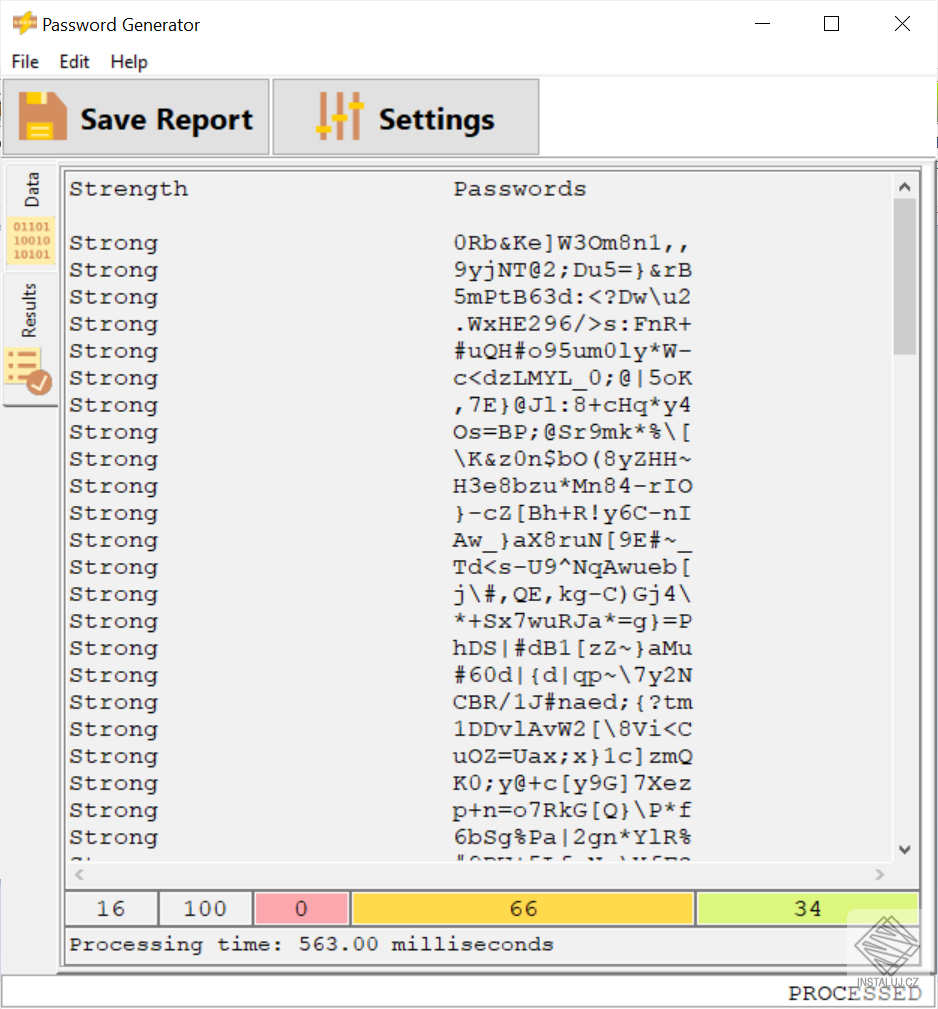Click the Processing time 563.00 milliseconds text
Screen dimensions: 938x1009
(311, 945)
